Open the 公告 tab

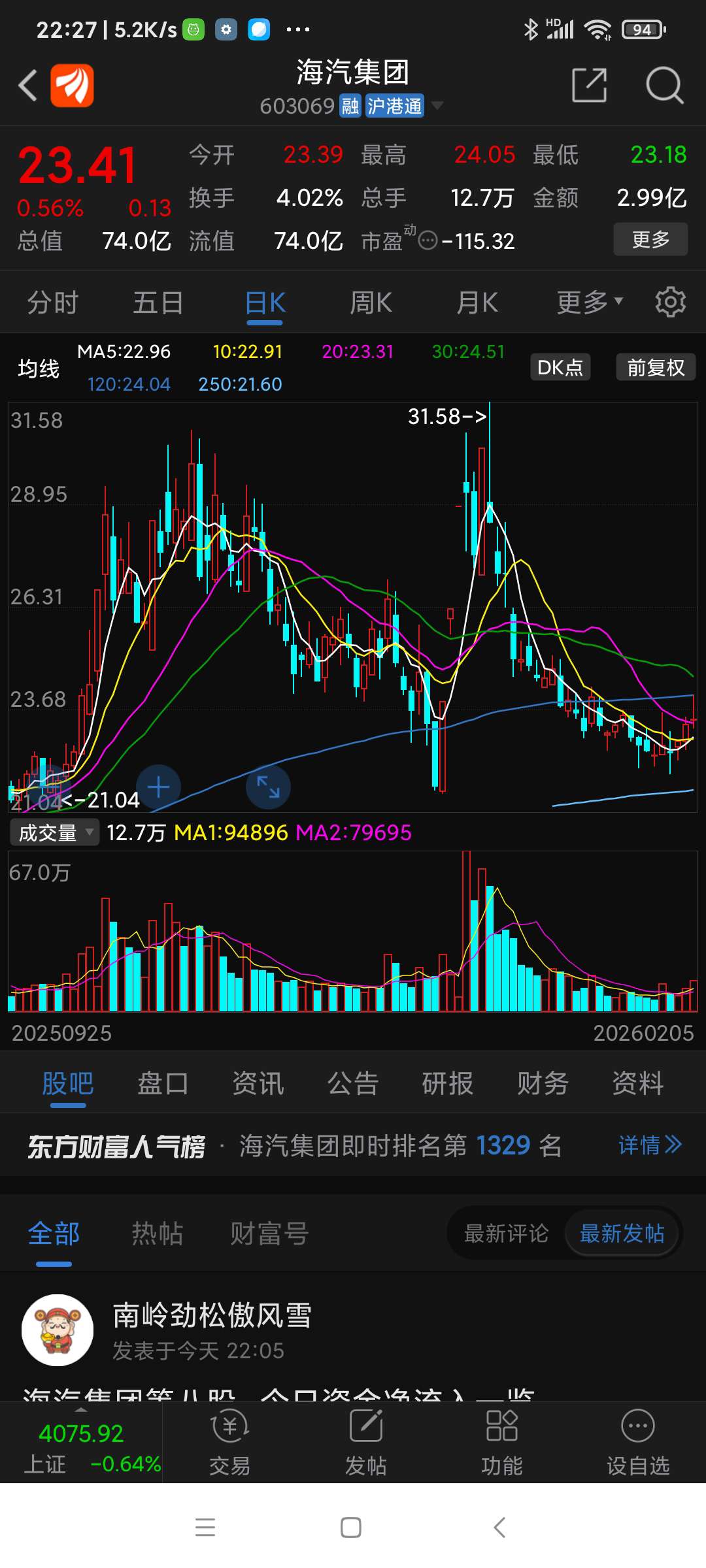pyautogui.click(x=353, y=1083)
